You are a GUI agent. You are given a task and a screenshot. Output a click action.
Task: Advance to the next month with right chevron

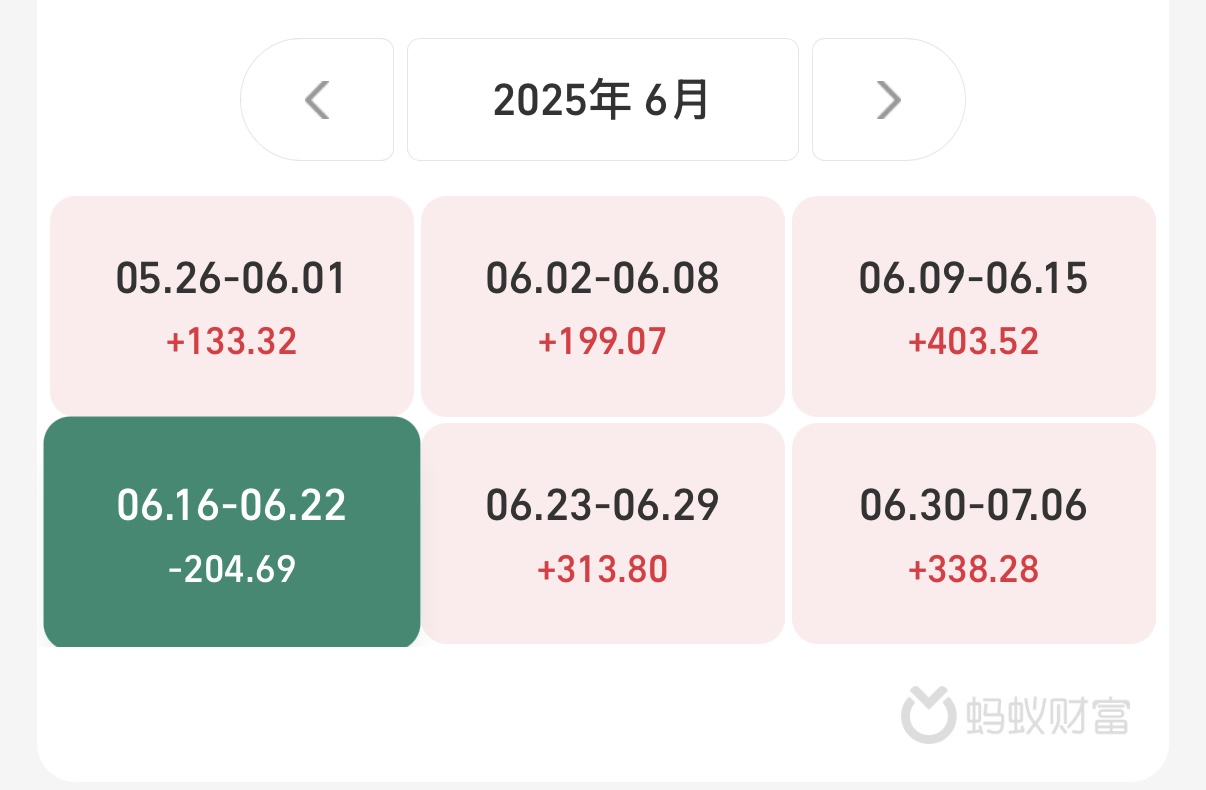[x=888, y=100]
